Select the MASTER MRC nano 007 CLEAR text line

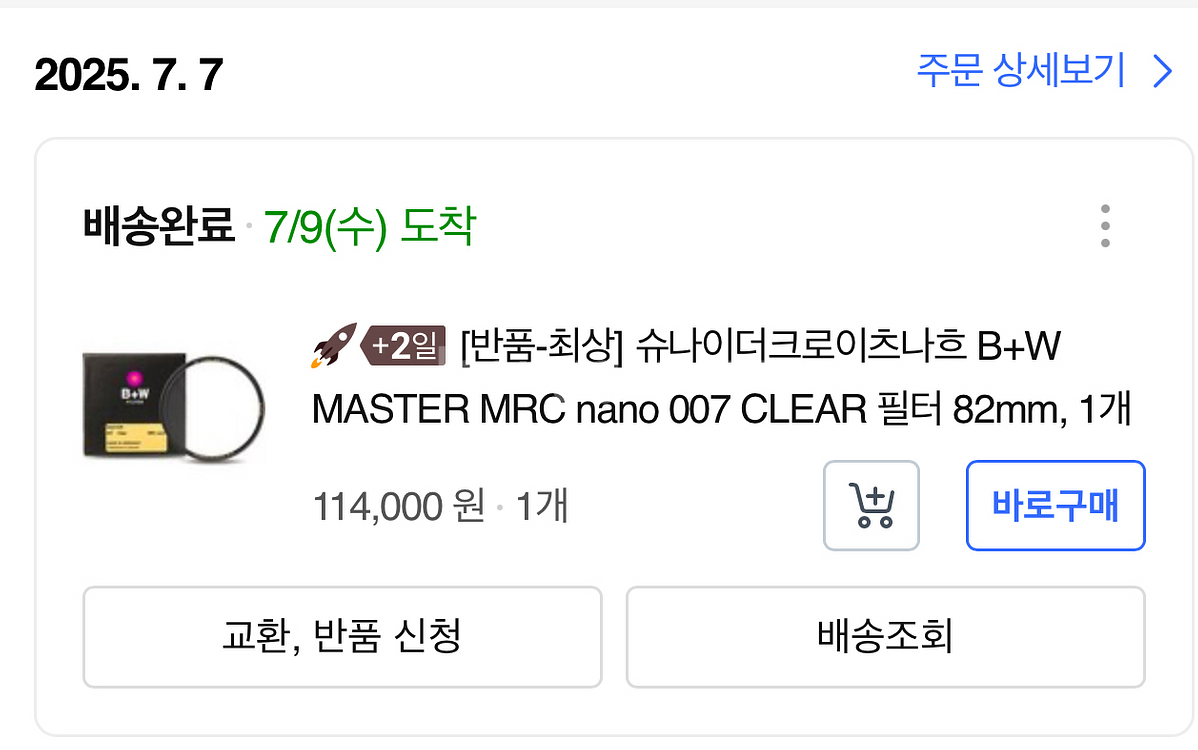[x=720, y=409]
